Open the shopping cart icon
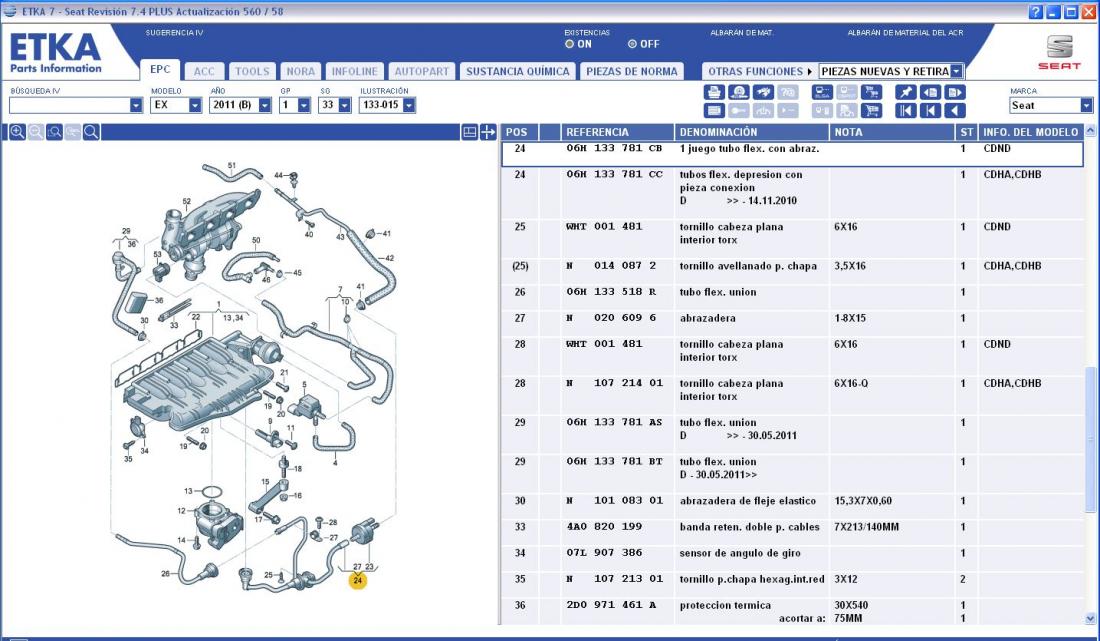Image resolution: width=1100 pixels, height=641 pixels. [871, 111]
